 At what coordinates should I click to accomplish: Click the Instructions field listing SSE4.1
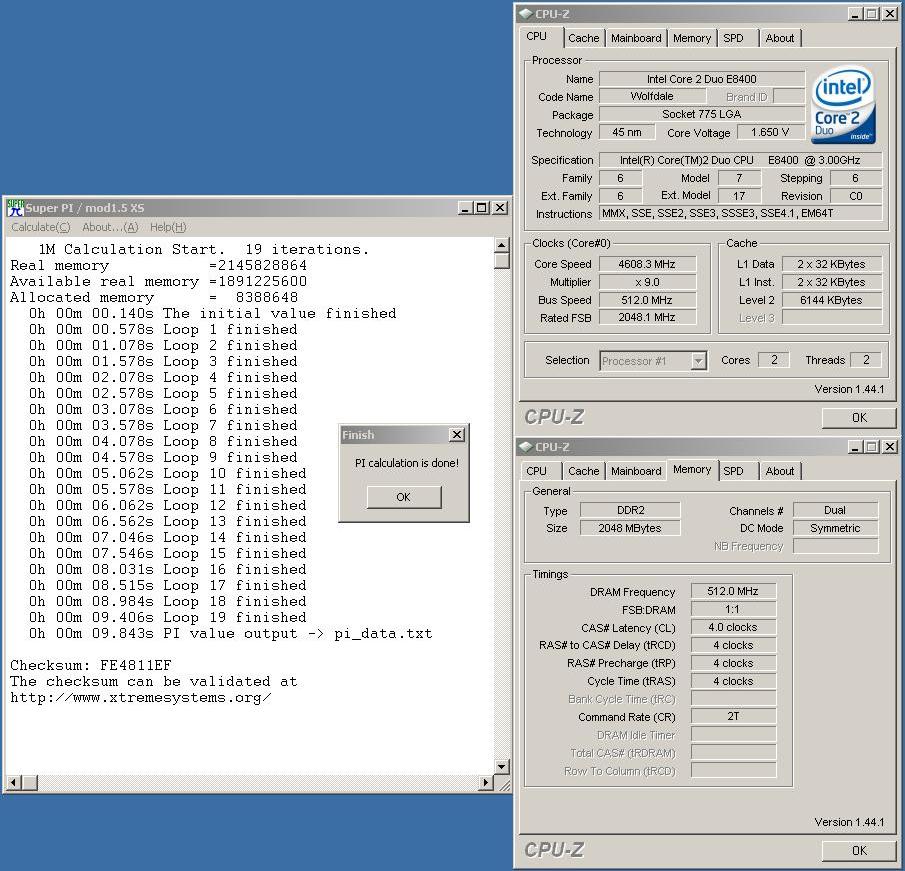741,214
